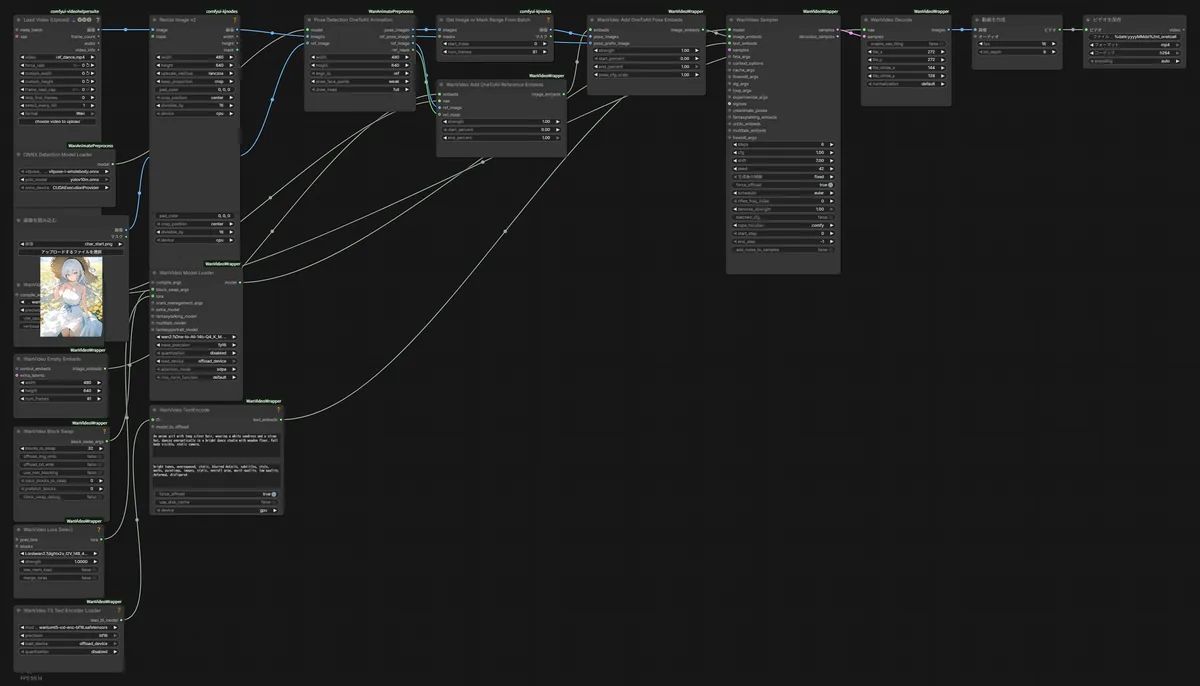Adjust strength field in WanVideo Lora Select
Screen dimensions: 1200x686
[59, 562]
